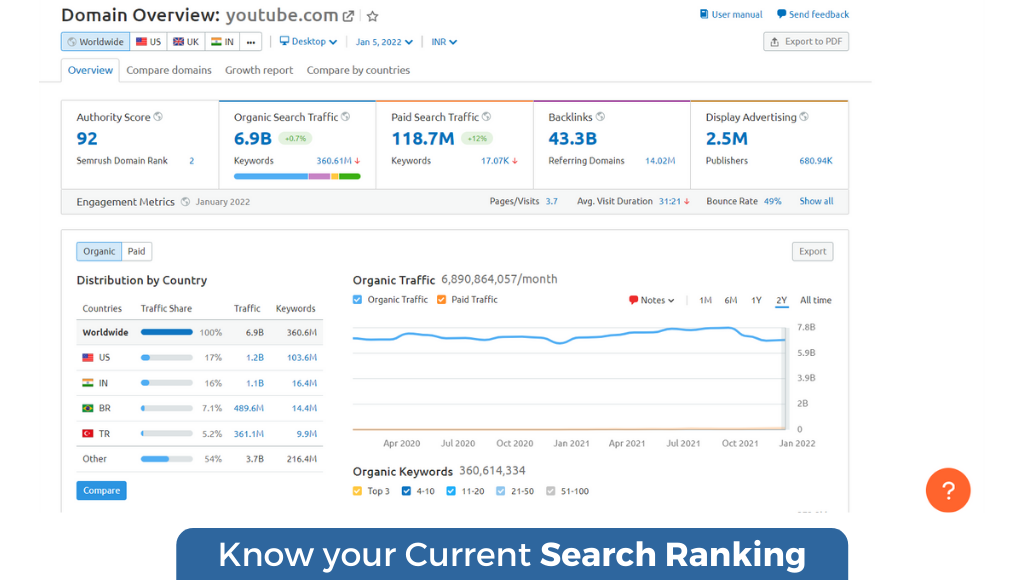Click organic keywords distribution color bar
The height and width of the screenshot is (580, 1024).
click(x=297, y=176)
